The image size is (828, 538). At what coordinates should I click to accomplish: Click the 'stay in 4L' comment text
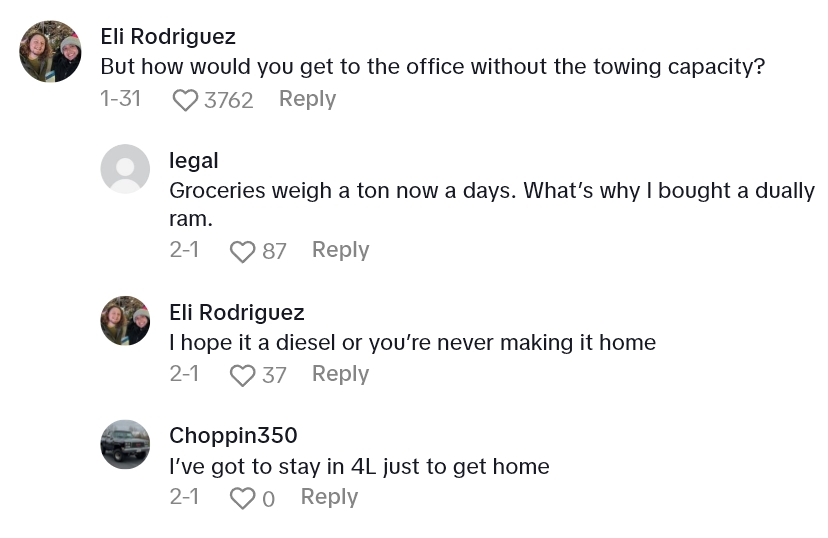pos(359,466)
